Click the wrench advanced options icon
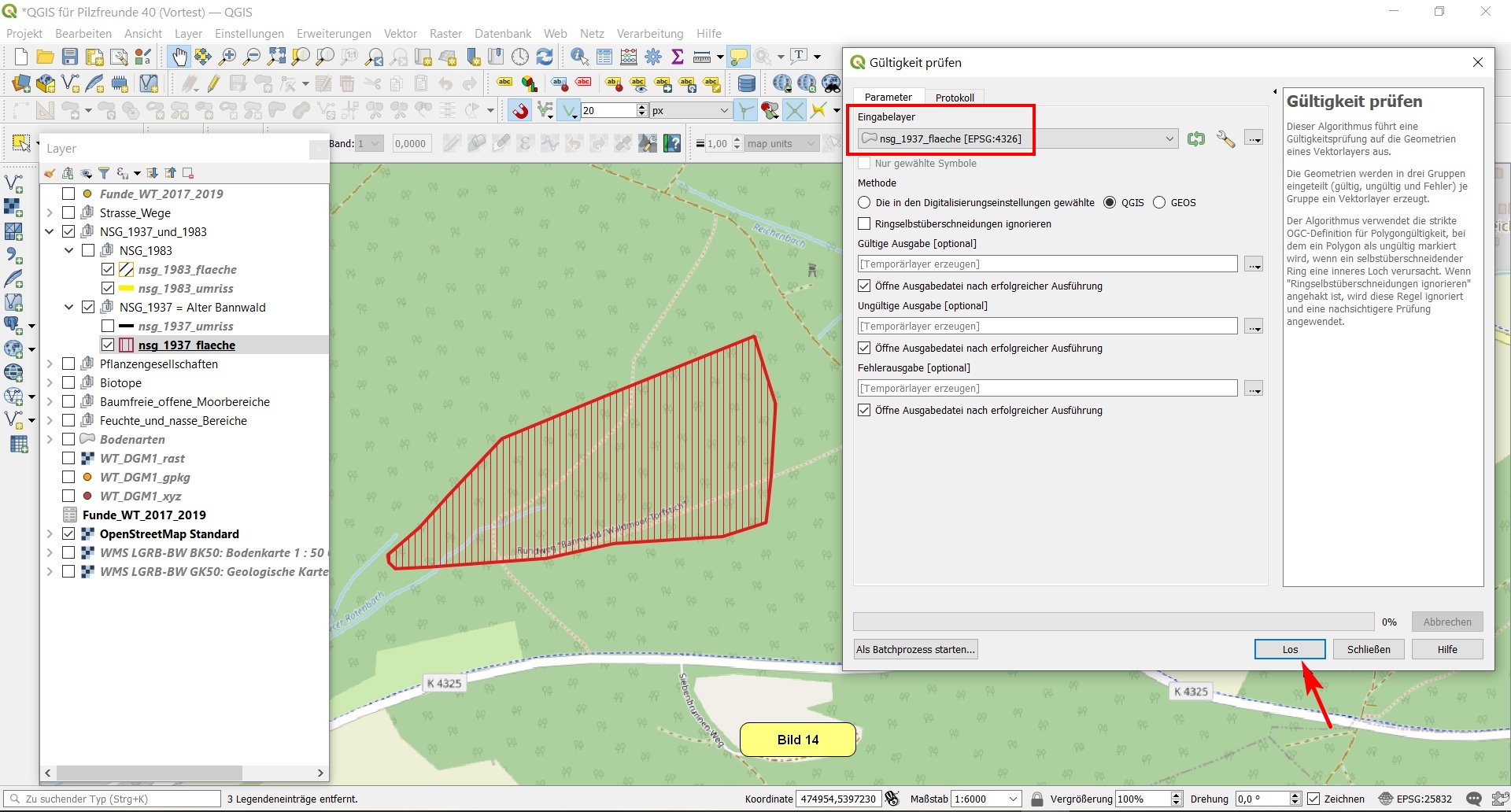This screenshot has height=812, width=1511. [1225, 139]
